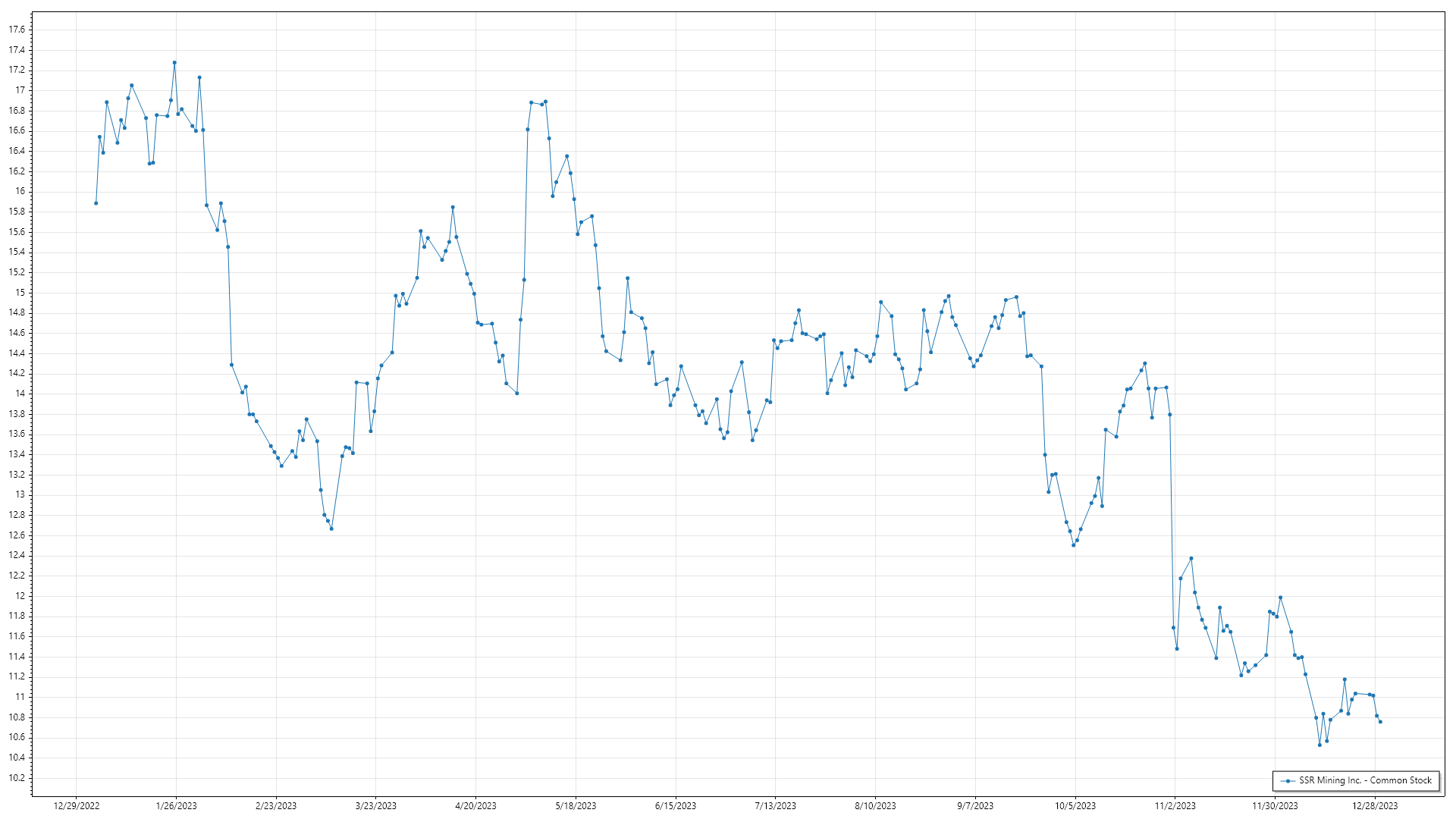1456x819 pixels.
Task: Click the 4/20/2023 x-axis date label
Action: 475,806
